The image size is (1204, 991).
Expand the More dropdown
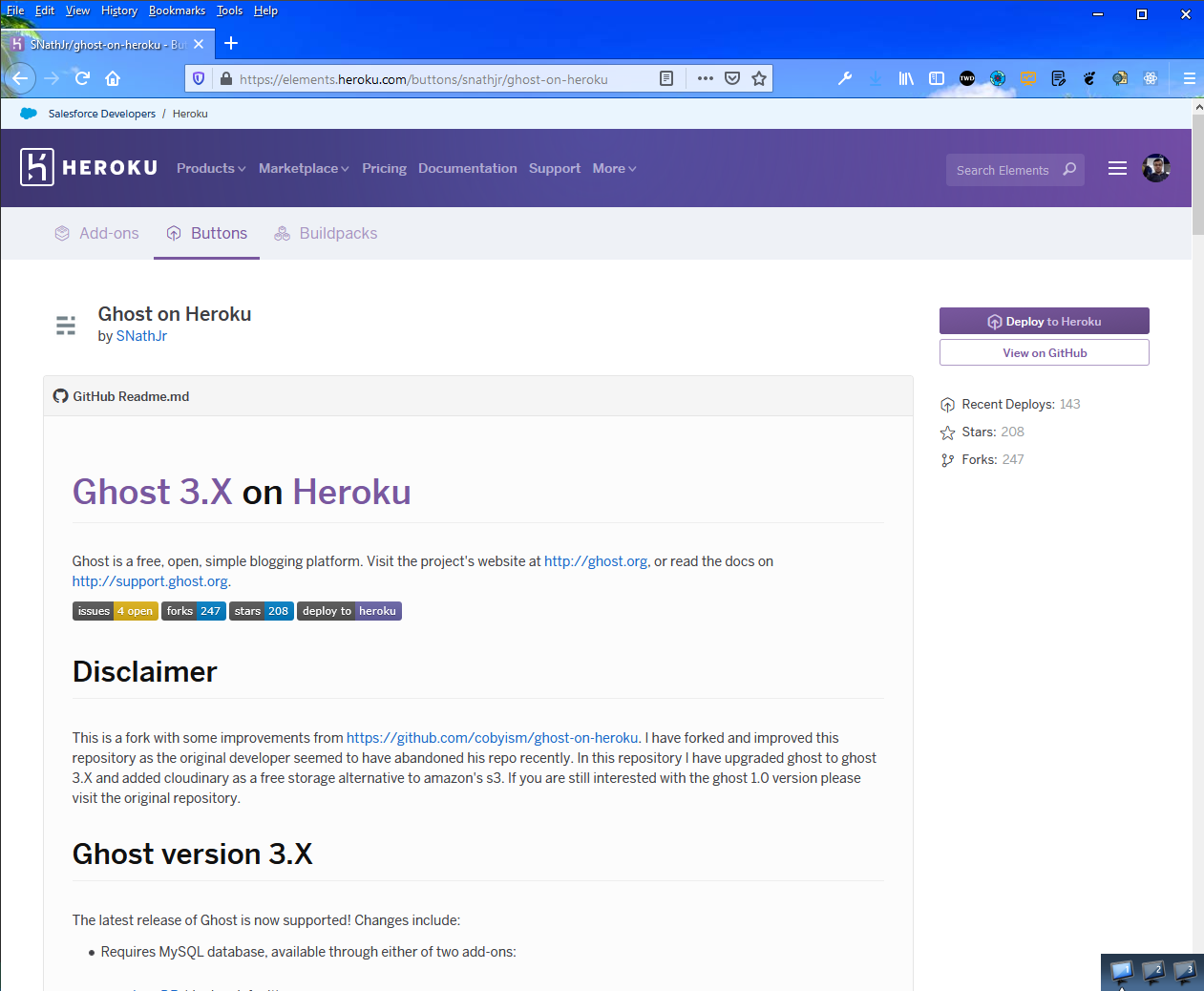click(614, 168)
